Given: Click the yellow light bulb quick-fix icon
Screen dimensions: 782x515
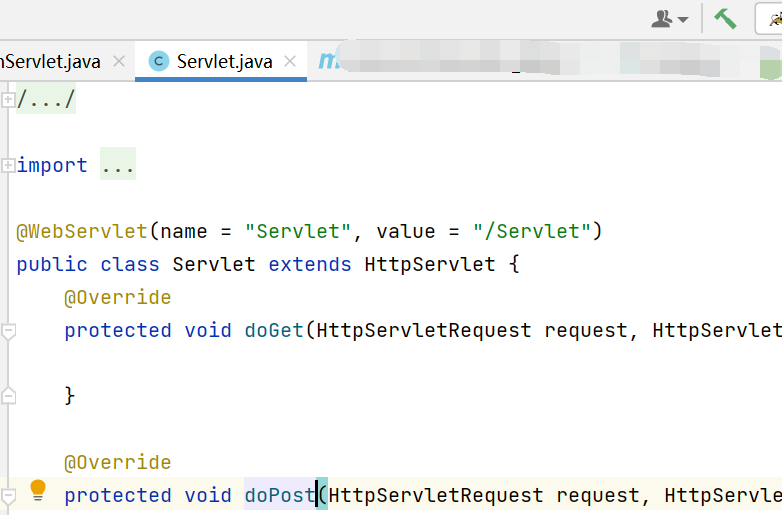Looking at the screenshot, I should [38, 490].
